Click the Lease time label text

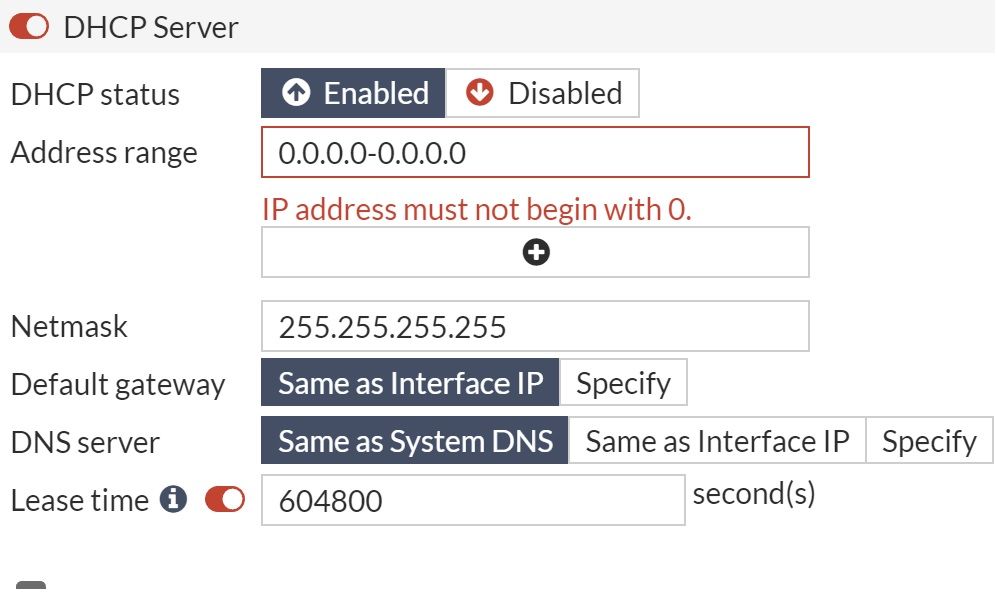(x=79, y=500)
